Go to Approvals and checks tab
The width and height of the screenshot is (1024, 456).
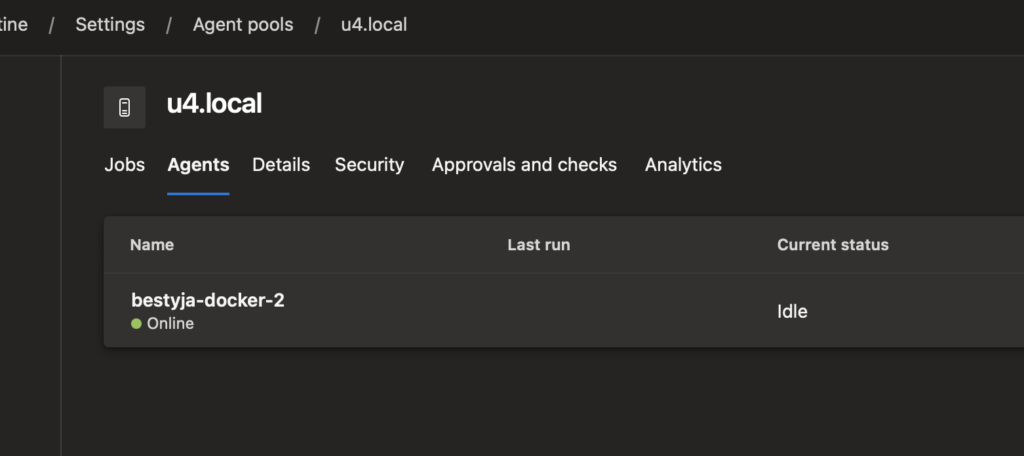click(524, 165)
